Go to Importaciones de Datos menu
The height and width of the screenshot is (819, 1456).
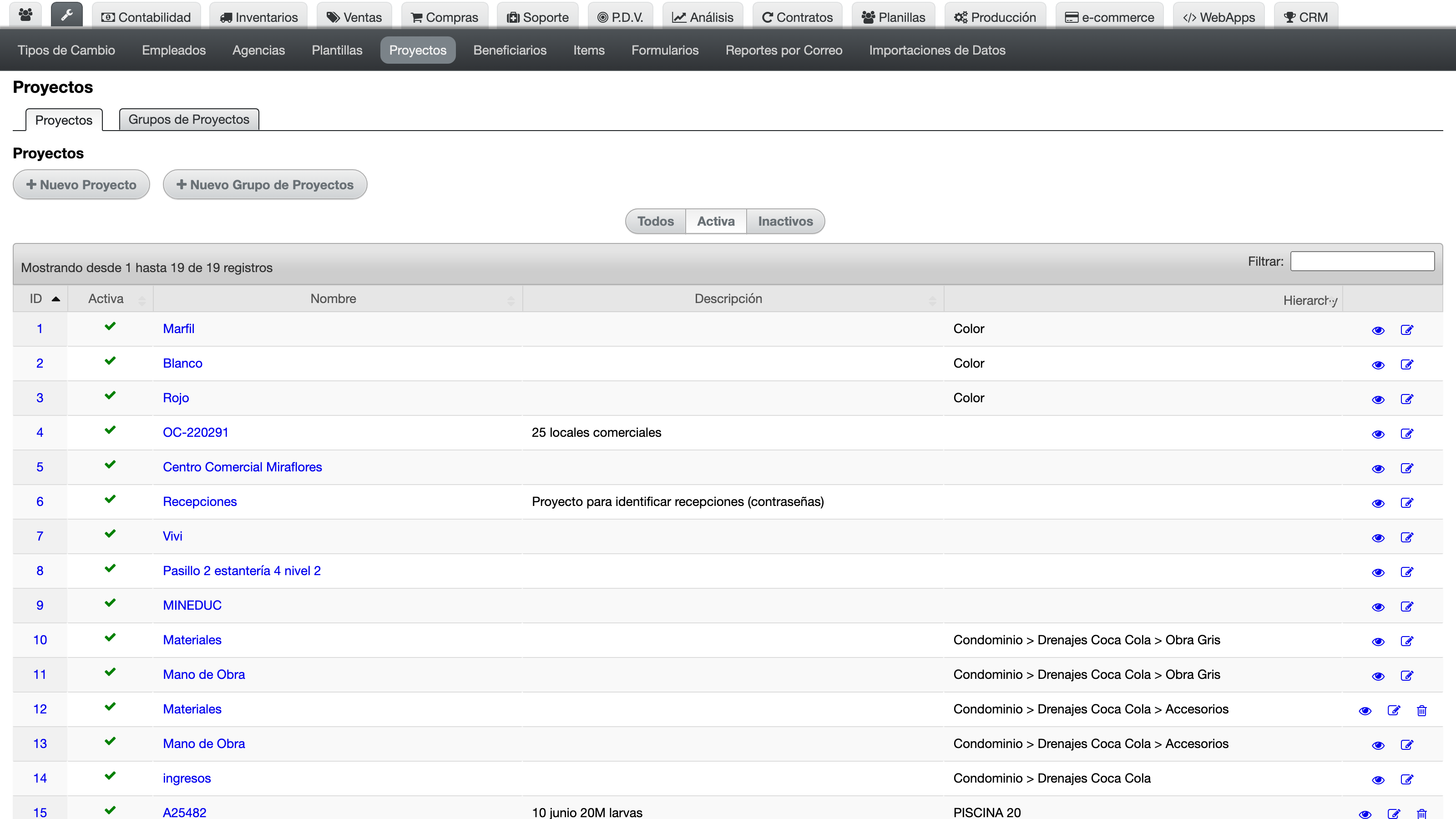coord(937,51)
